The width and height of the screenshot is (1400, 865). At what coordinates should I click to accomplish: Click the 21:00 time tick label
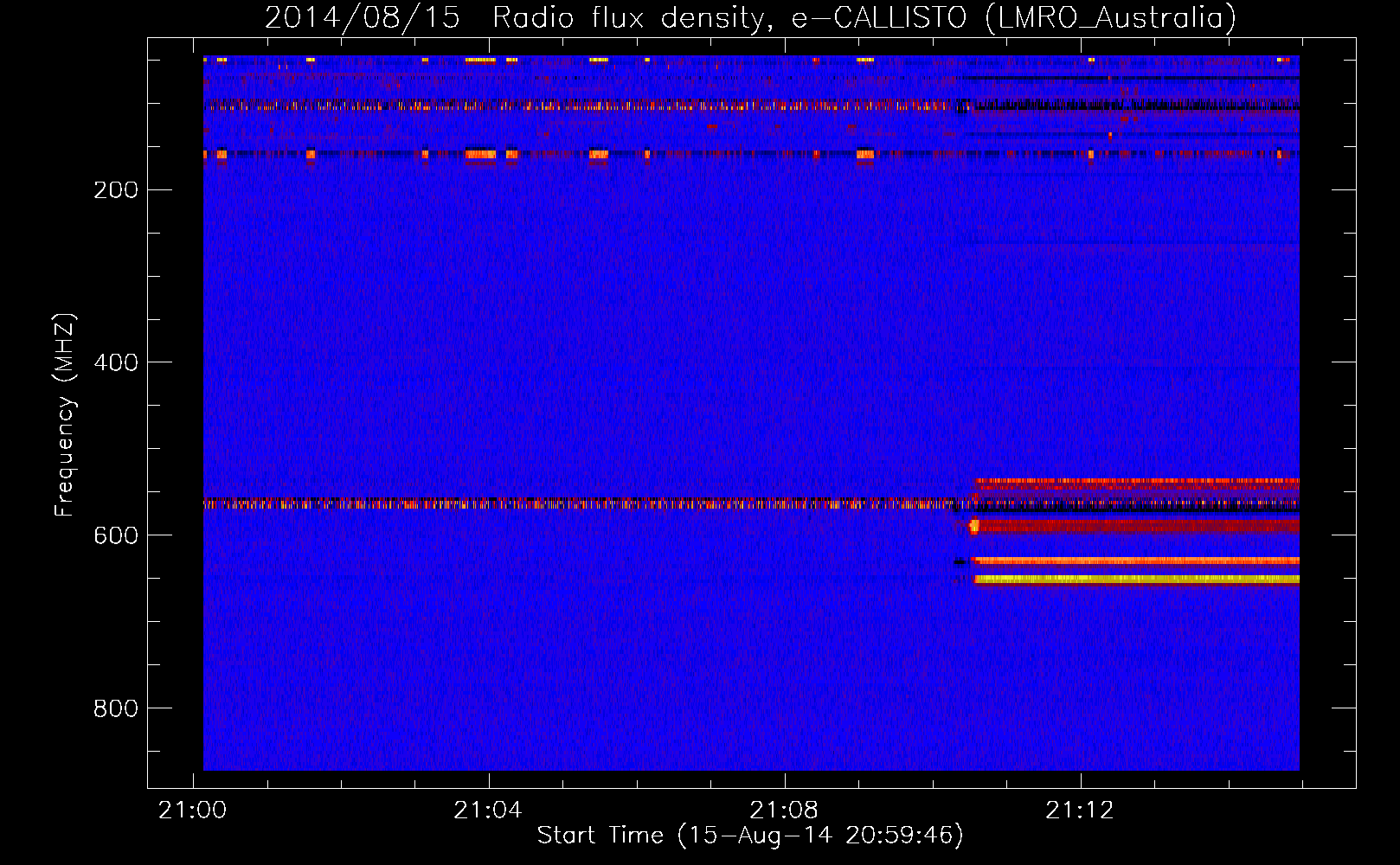192,811
